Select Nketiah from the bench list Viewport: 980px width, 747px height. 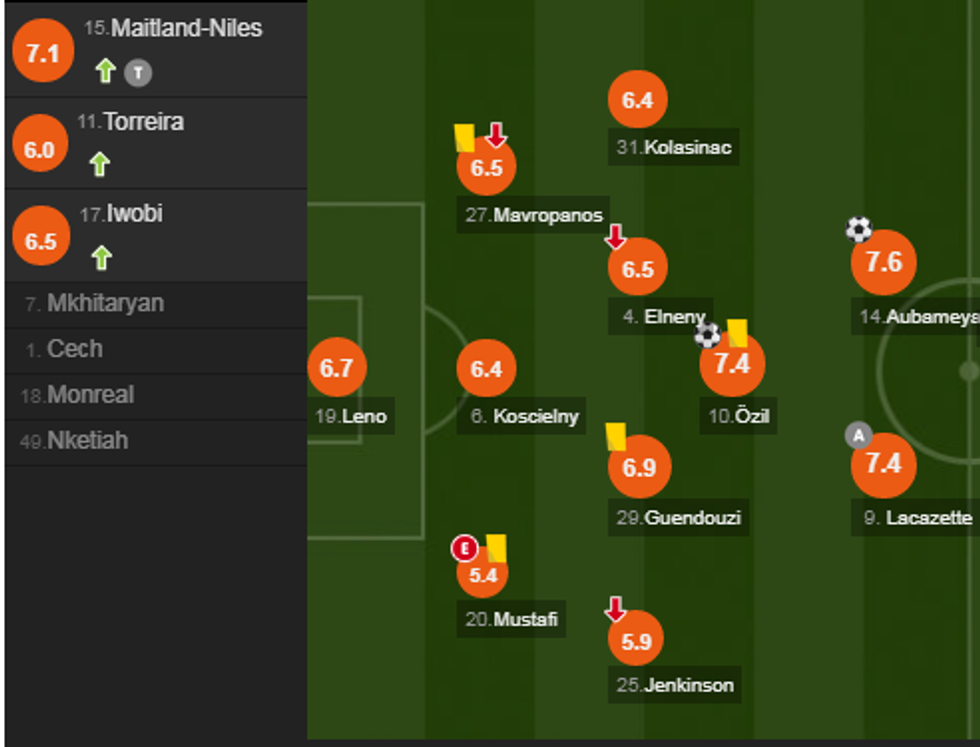pos(87,441)
